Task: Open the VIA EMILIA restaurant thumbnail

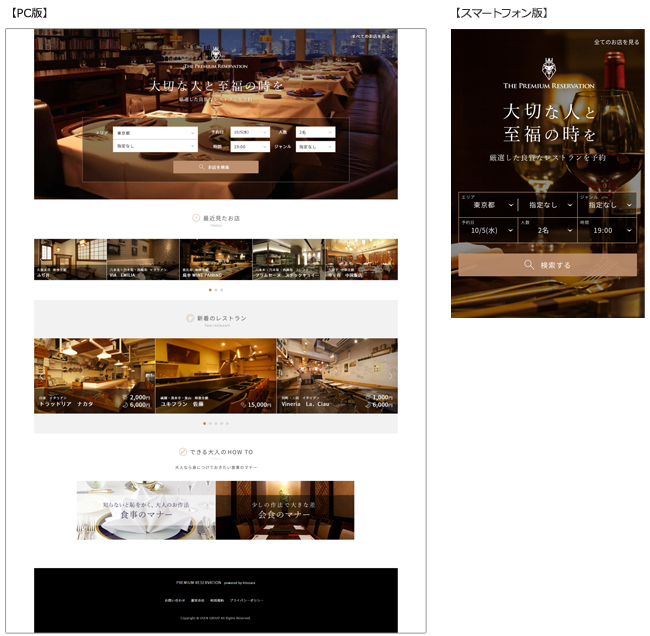Action: click(143, 259)
